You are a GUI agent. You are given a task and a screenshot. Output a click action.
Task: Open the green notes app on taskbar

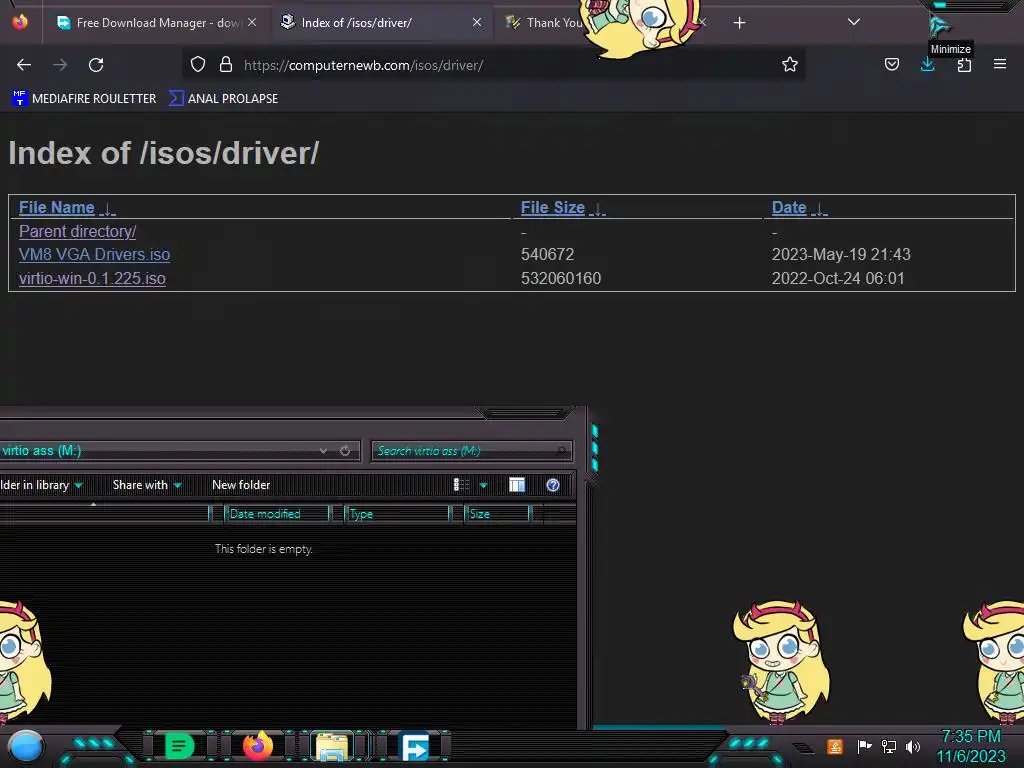[179, 746]
